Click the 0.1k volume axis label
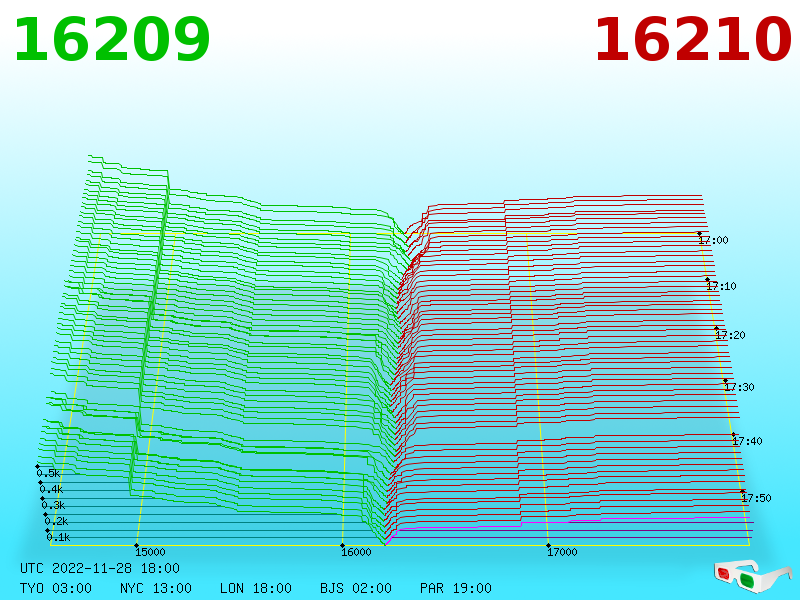The image size is (800, 600). 59,537
